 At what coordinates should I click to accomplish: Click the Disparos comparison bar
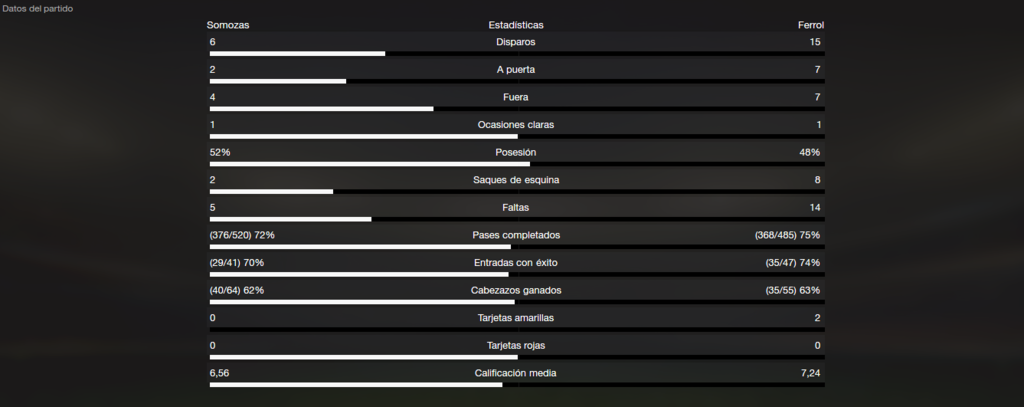click(x=517, y=54)
